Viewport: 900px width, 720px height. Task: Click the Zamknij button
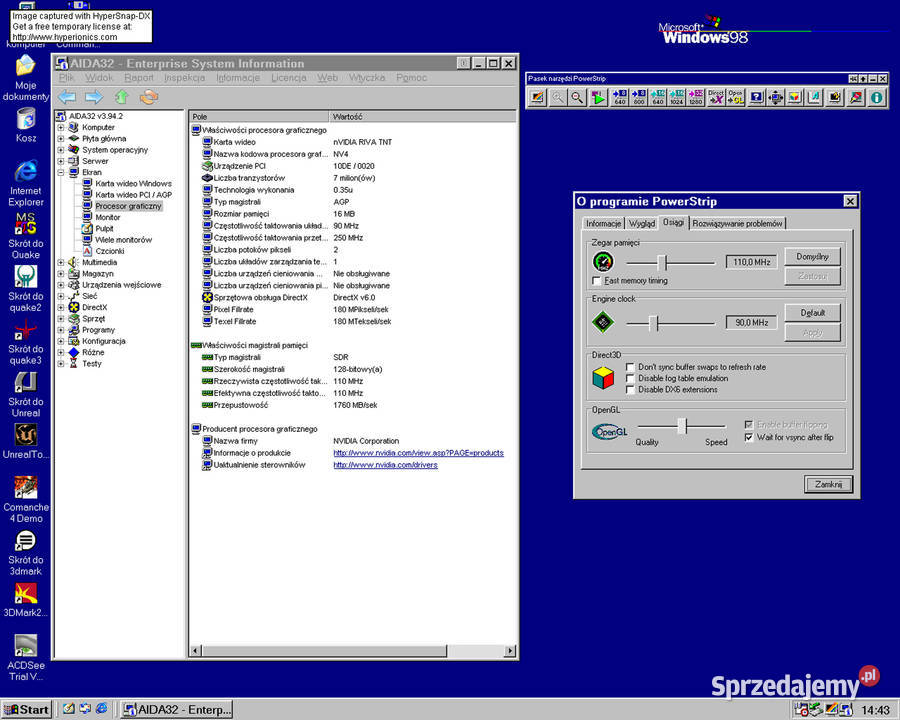pos(828,484)
